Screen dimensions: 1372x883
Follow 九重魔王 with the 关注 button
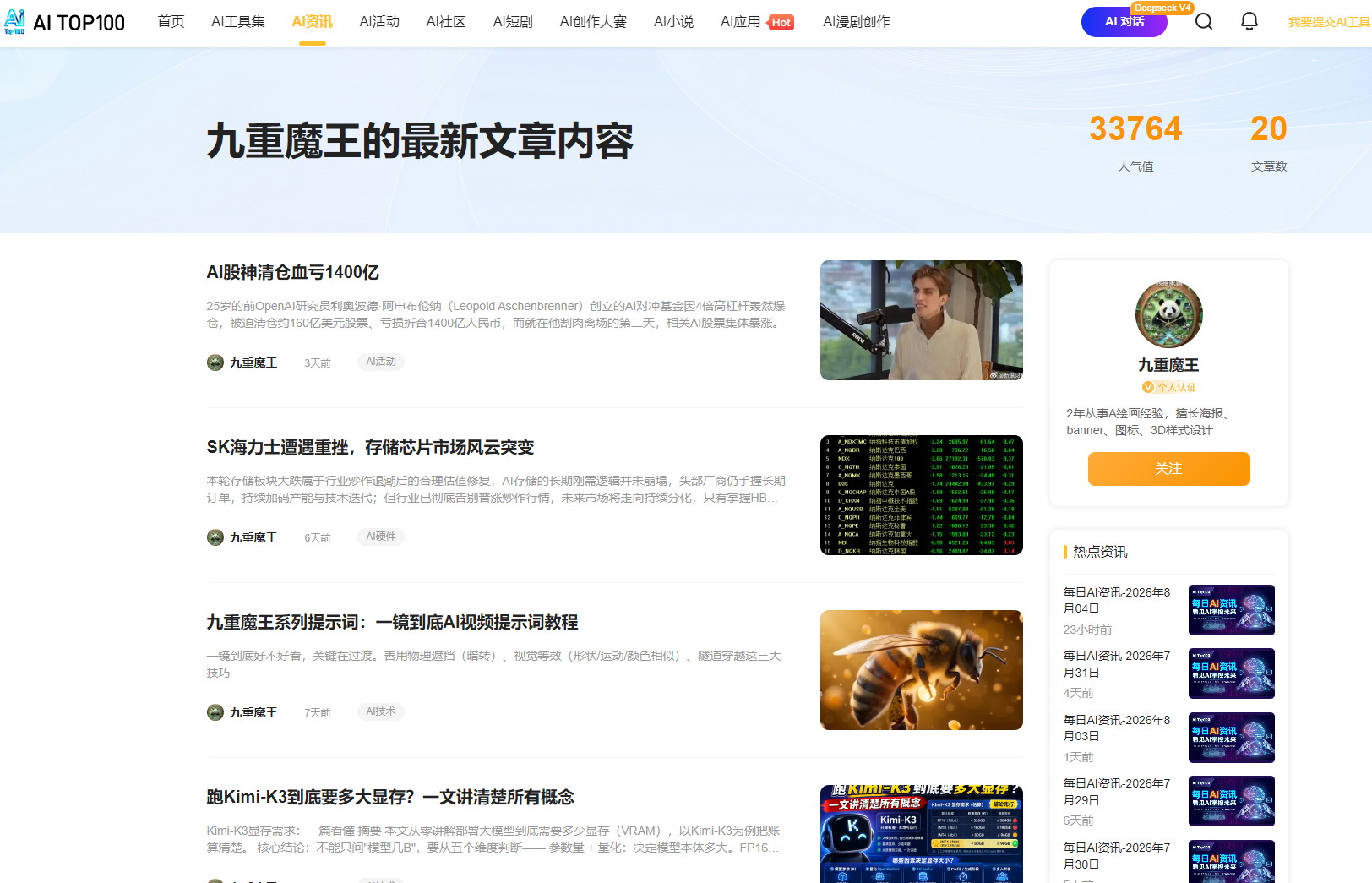pyautogui.click(x=1169, y=469)
